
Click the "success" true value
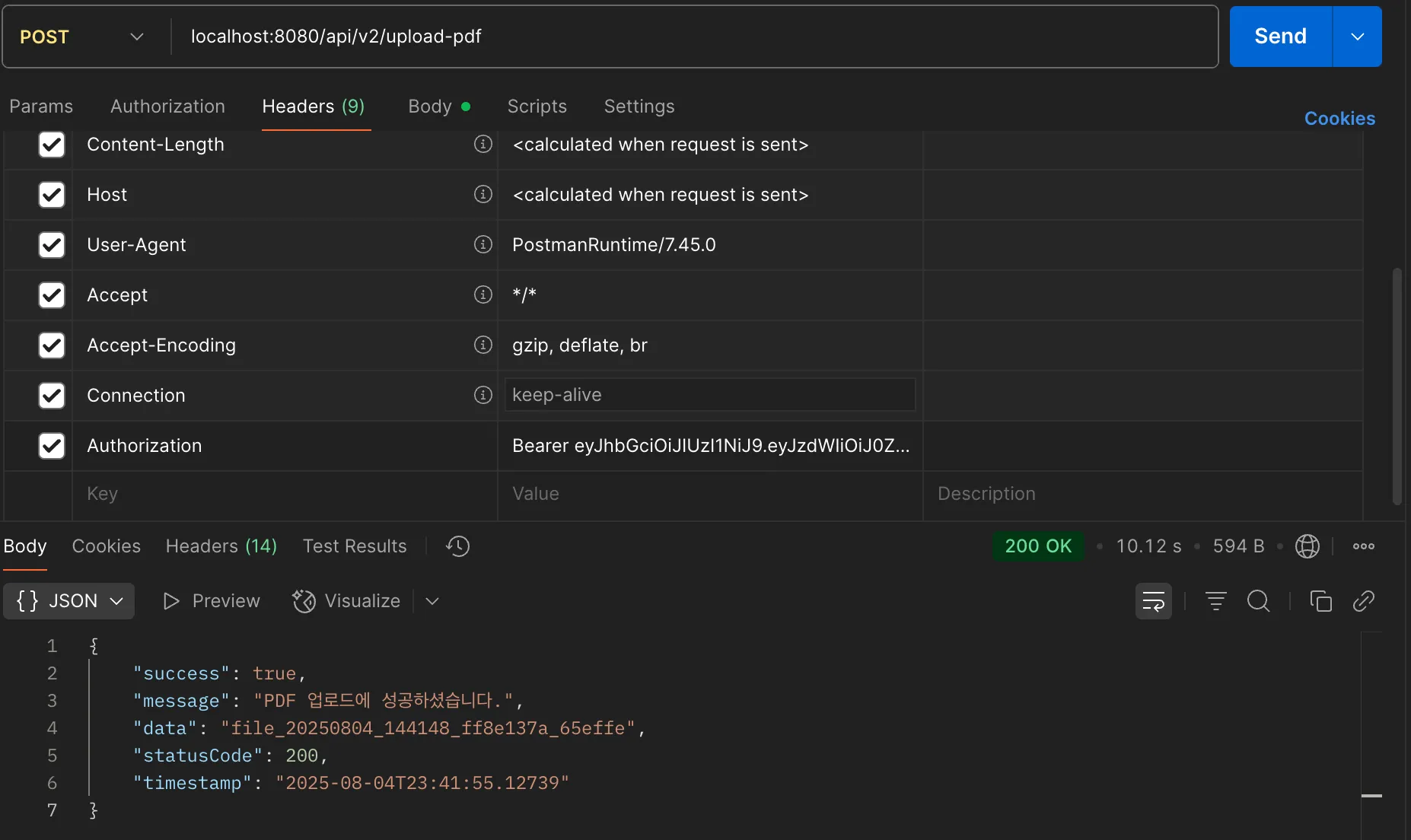point(274,673)
